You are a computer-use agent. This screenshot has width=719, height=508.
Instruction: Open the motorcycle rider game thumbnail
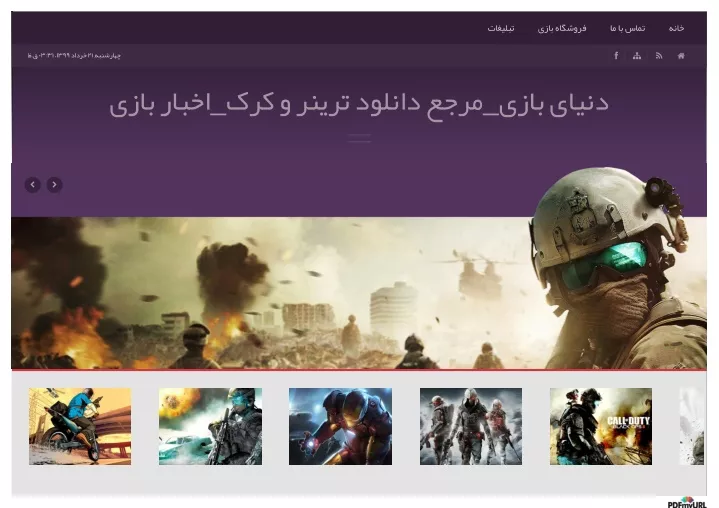(80, 426)
